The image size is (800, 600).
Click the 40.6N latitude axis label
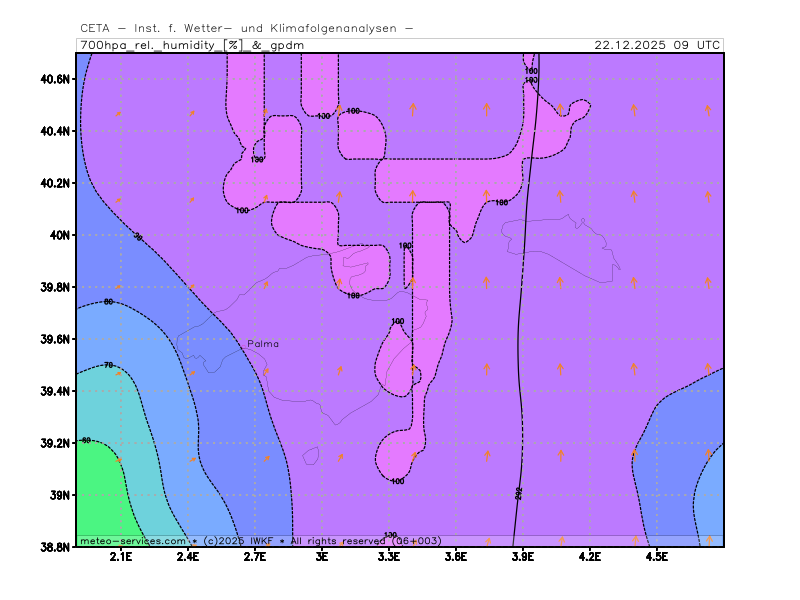pos(54,79)
